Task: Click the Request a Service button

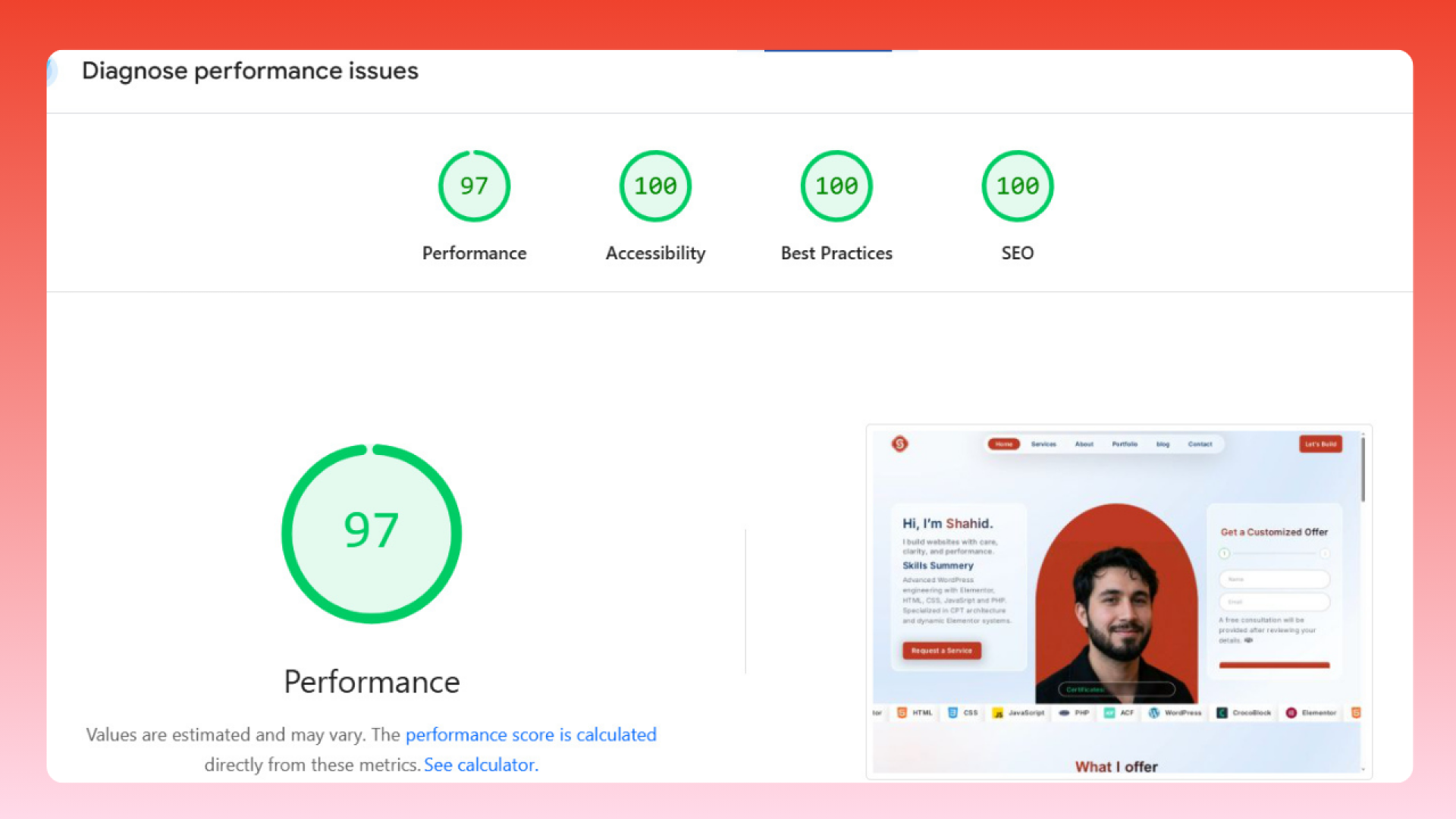Action: click(x=941, y=651)
